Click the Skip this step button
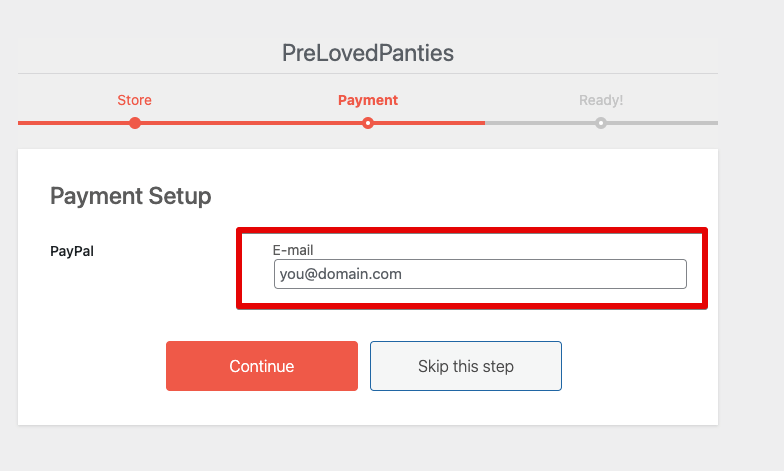784x471 pixels. click(x=466, y=366)
